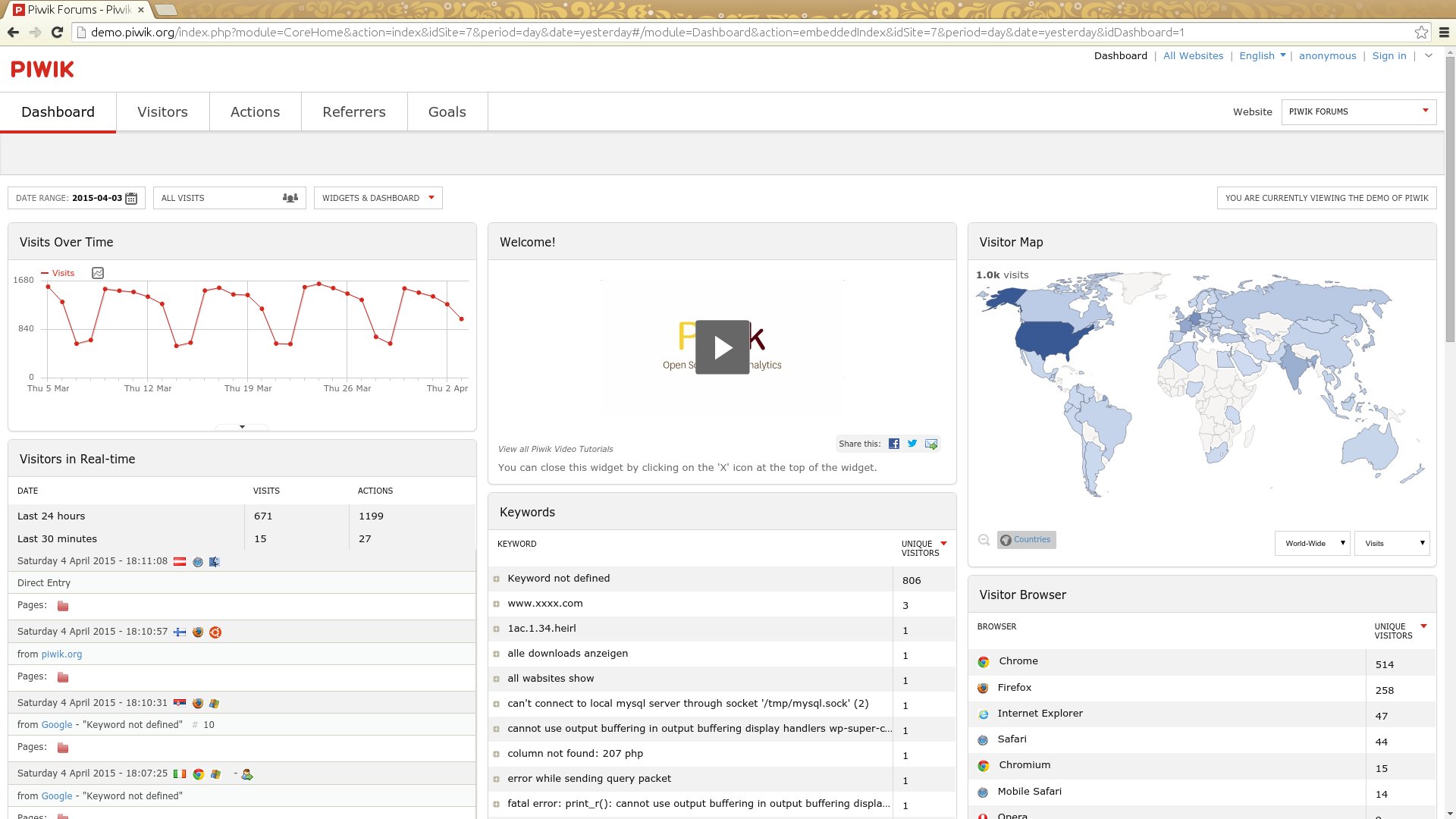Switch to the Goals tab

click(x=447, y=112)
